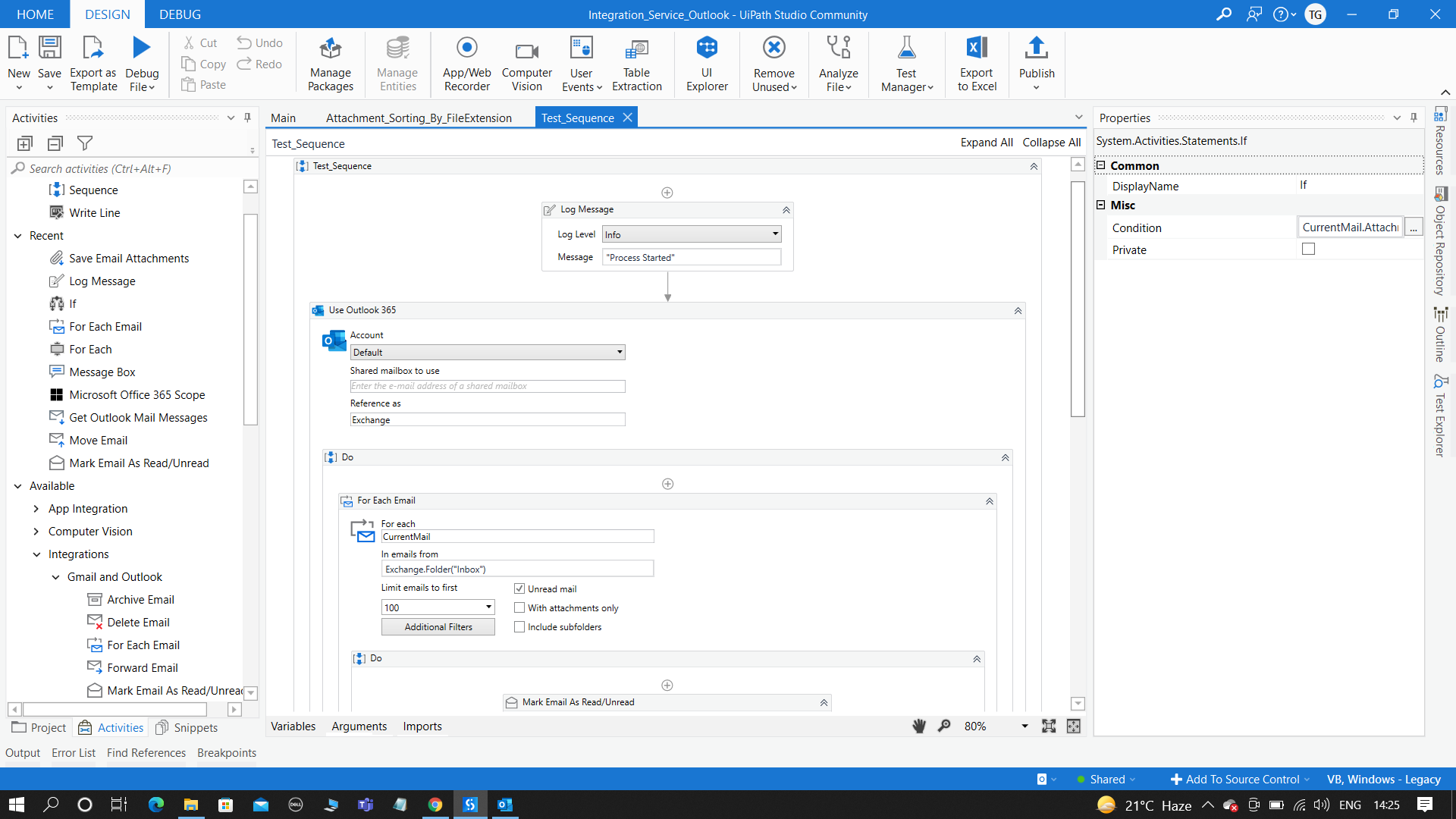
Task: Export the workflow to Excel
Action: pos(976,64)
